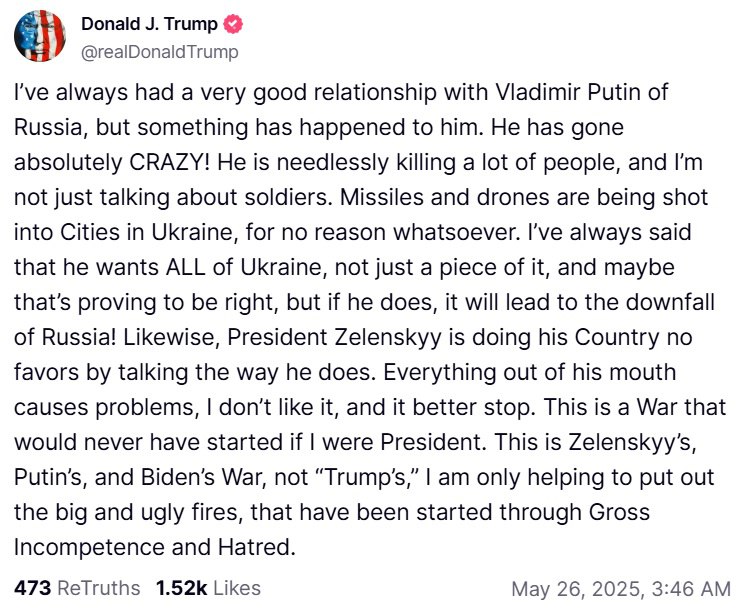Open the May 26, 2025 timestamp permalink
Screen dimensions: 747x611
[621, 588]
